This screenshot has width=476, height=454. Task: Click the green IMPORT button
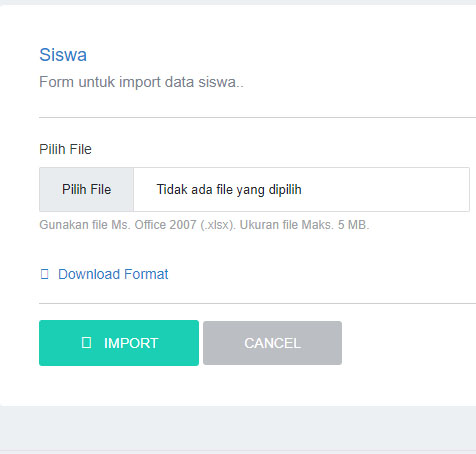(119, 343)
